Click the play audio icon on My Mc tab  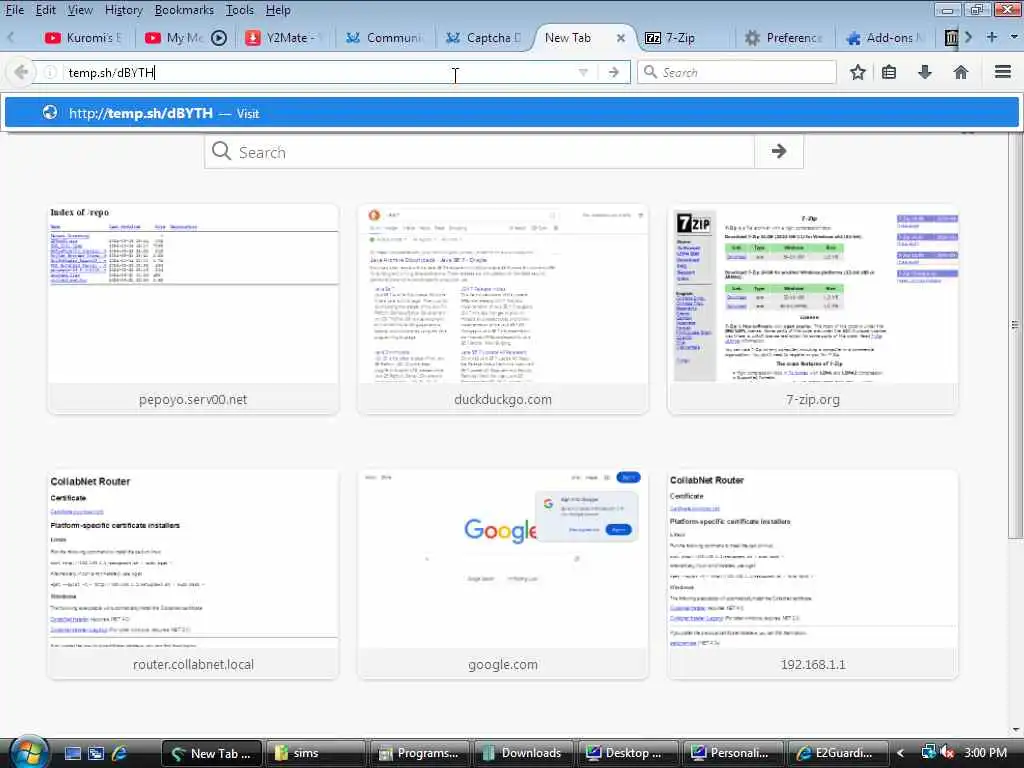pyautogui.click(x=219, y=38)
